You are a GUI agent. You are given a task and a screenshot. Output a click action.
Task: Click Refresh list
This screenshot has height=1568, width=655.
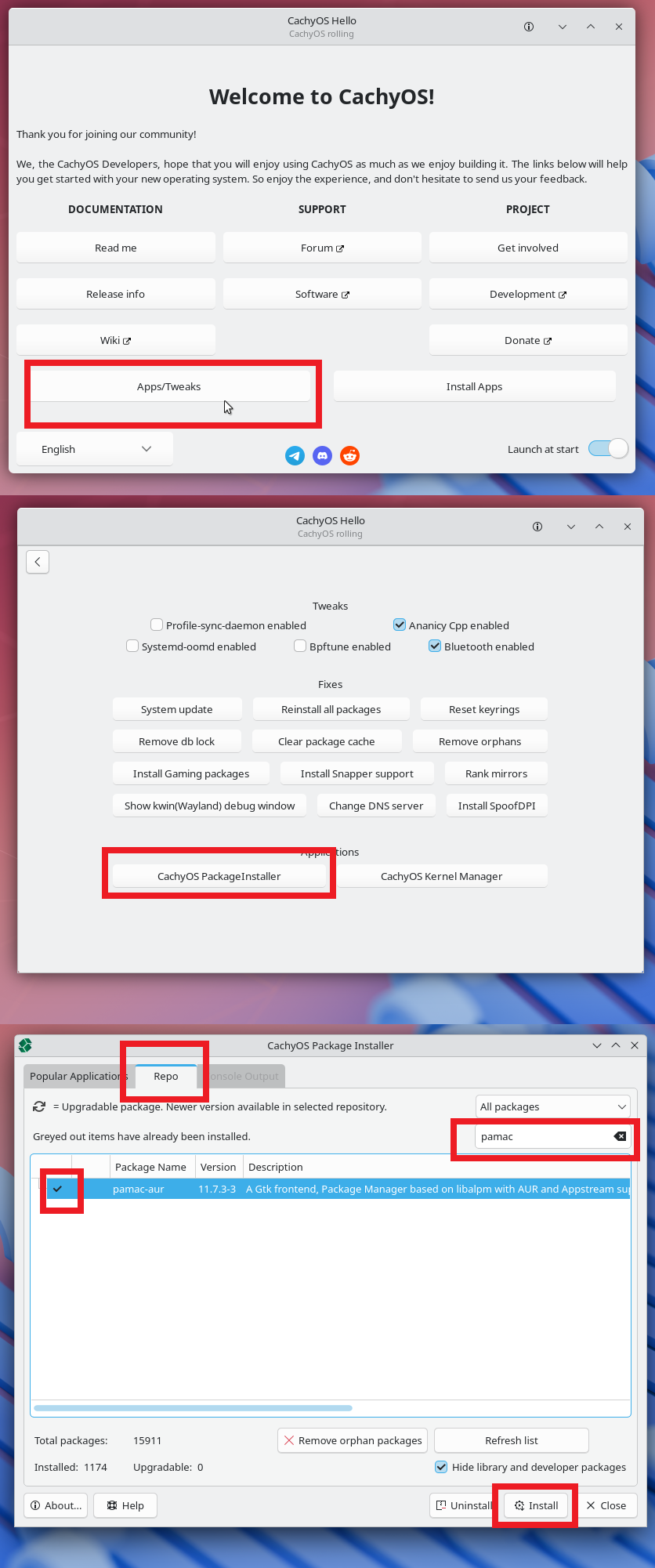[512, 1440]
